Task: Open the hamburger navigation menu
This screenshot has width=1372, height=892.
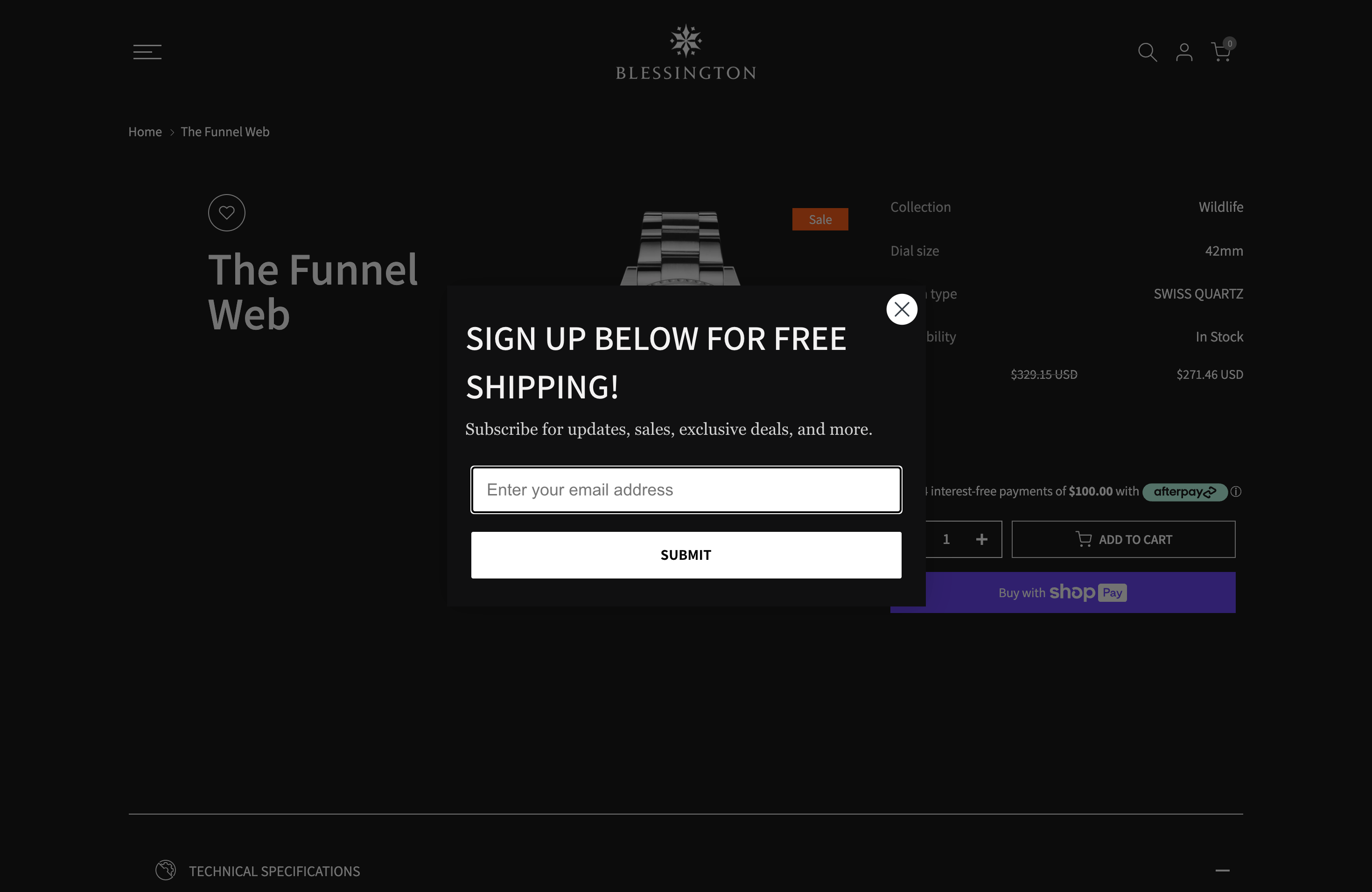Action: [147, 52]
